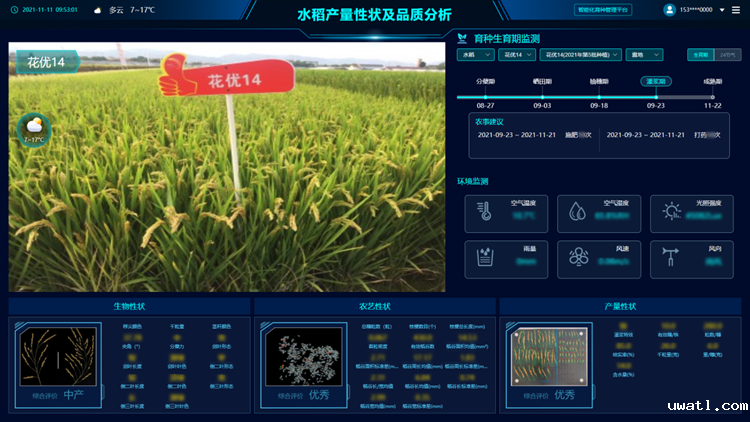Click the clock icon beside the date

14,10
